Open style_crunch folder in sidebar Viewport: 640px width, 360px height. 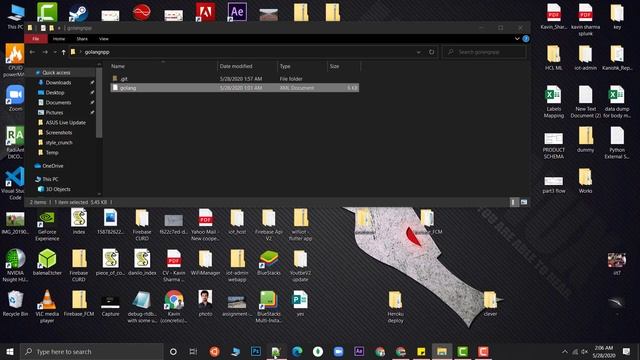[59, 143]
